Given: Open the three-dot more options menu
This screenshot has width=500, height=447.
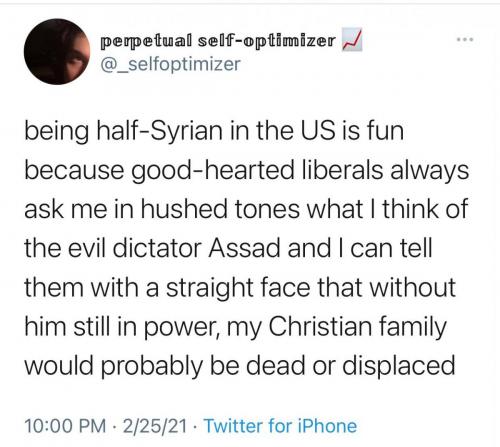Looking at the screenshot, I should tap(465, 40).
